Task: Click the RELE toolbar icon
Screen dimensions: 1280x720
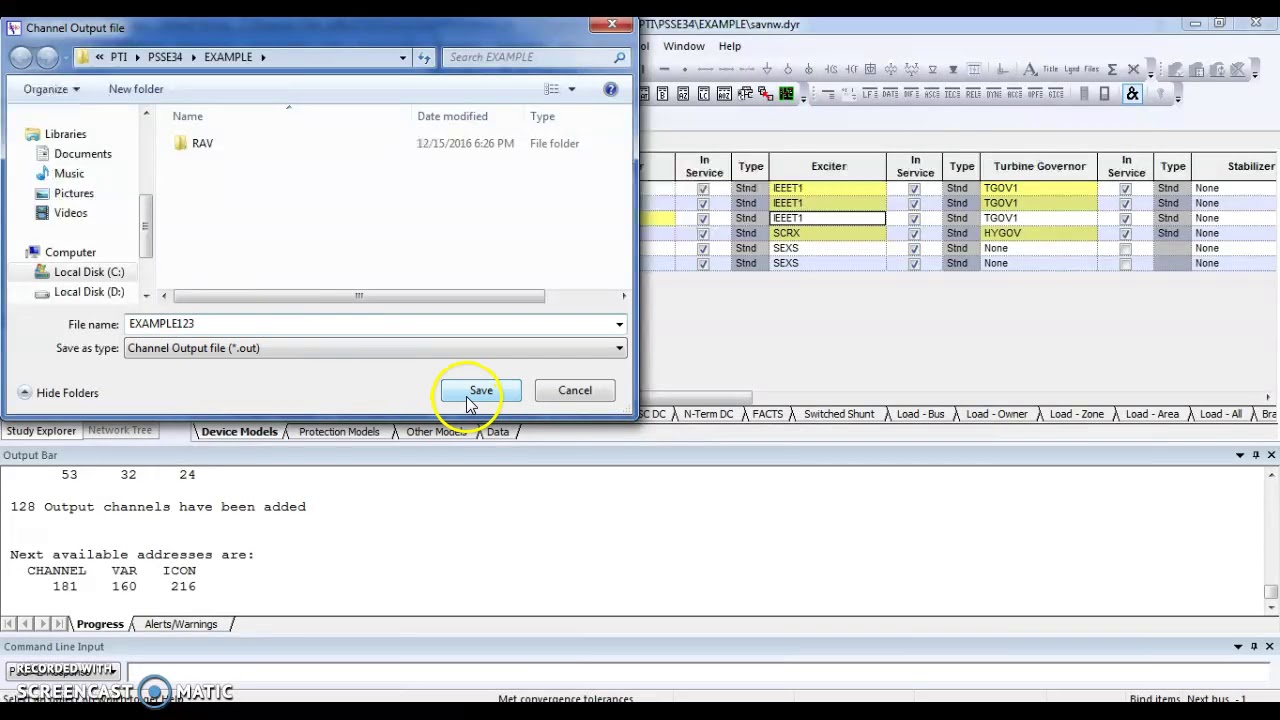Action: pyautogui.click(x=973, y=93)
